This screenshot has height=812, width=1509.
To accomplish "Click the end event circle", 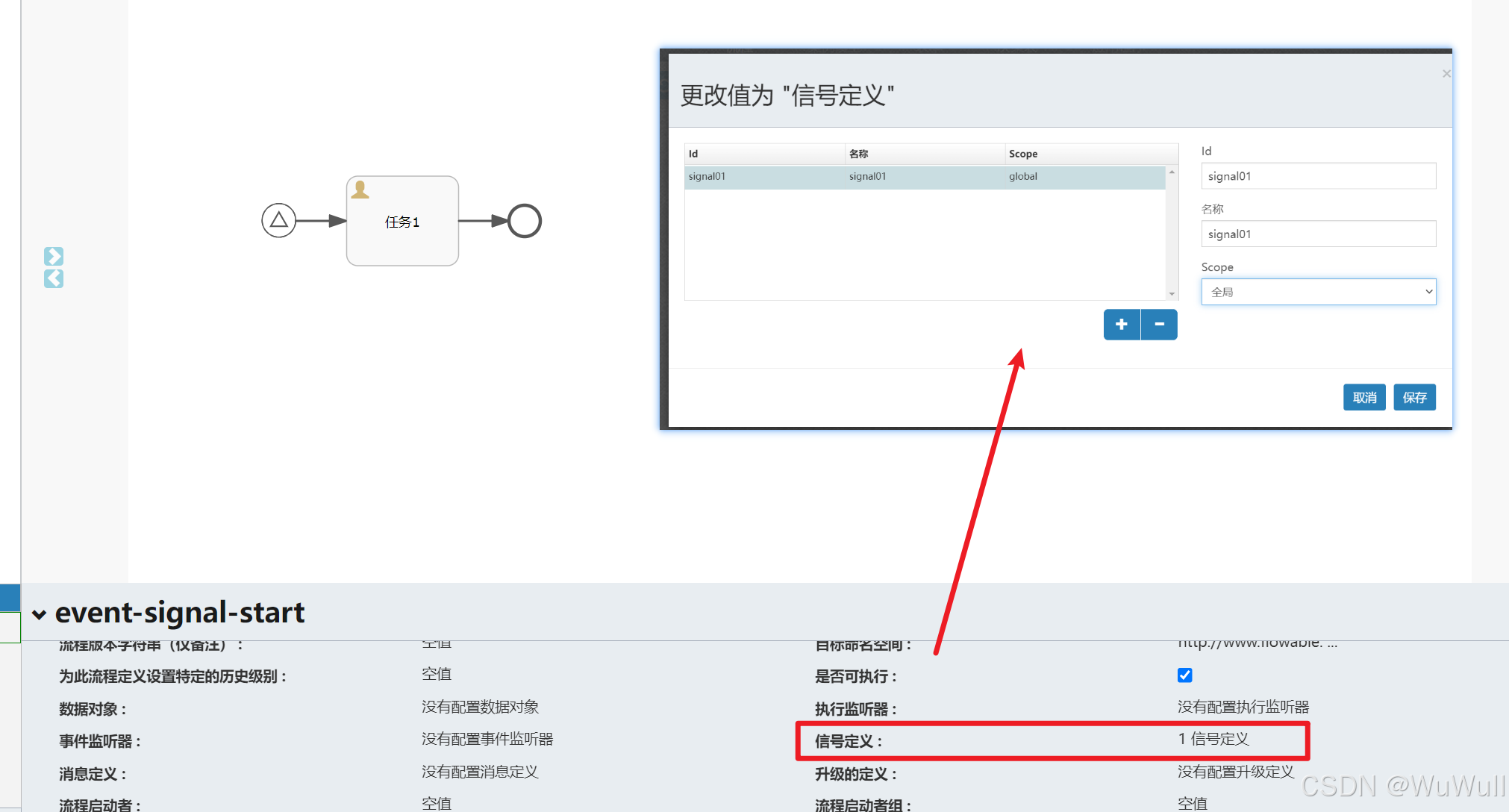I will tap(525, 221).
